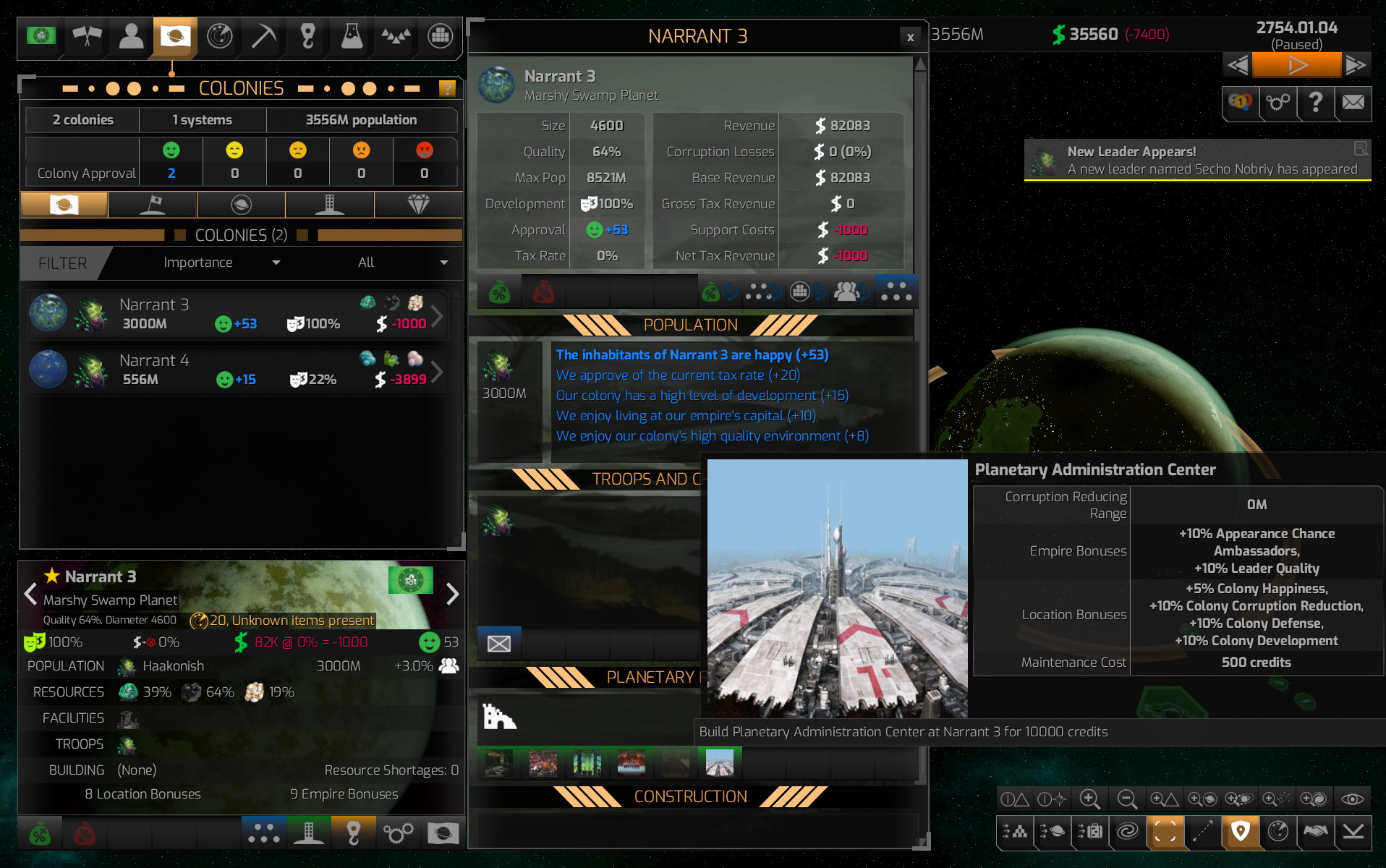Image resolution: width=1386 pixels, height=868 pixels.
Task: Click 9 Empire Bonuses link
Action: point(344,793)
